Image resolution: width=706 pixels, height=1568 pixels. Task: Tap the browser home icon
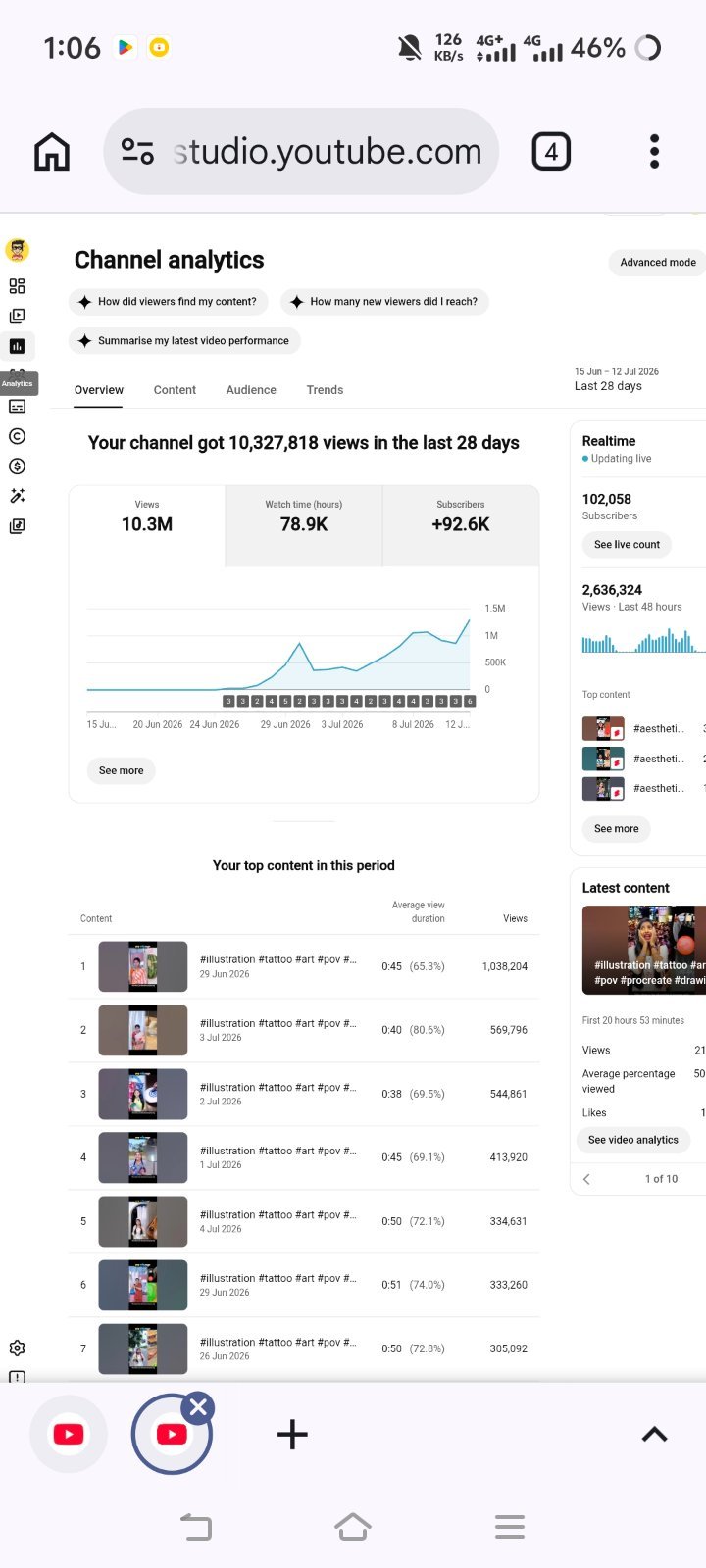click(52, 152)
